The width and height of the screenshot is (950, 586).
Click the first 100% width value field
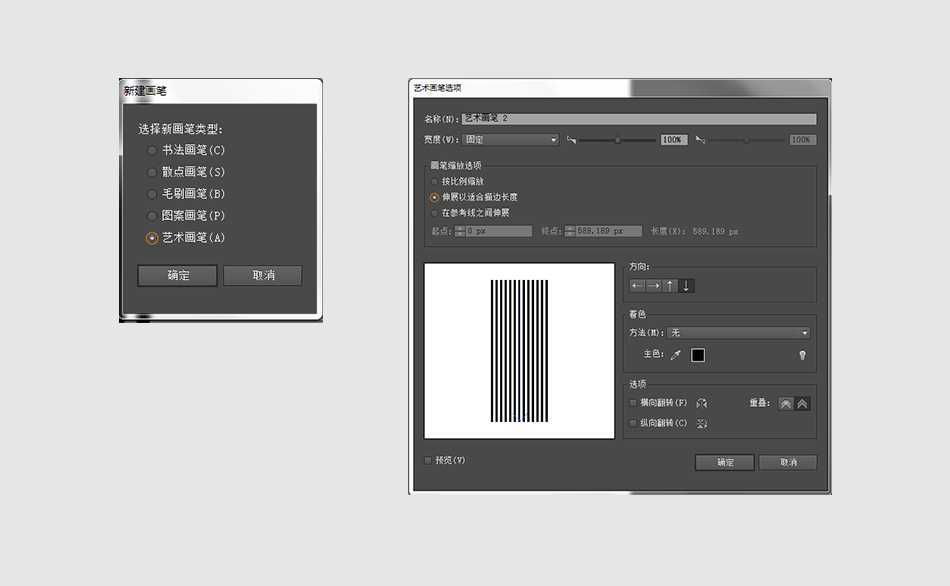(x=673, y=140)
